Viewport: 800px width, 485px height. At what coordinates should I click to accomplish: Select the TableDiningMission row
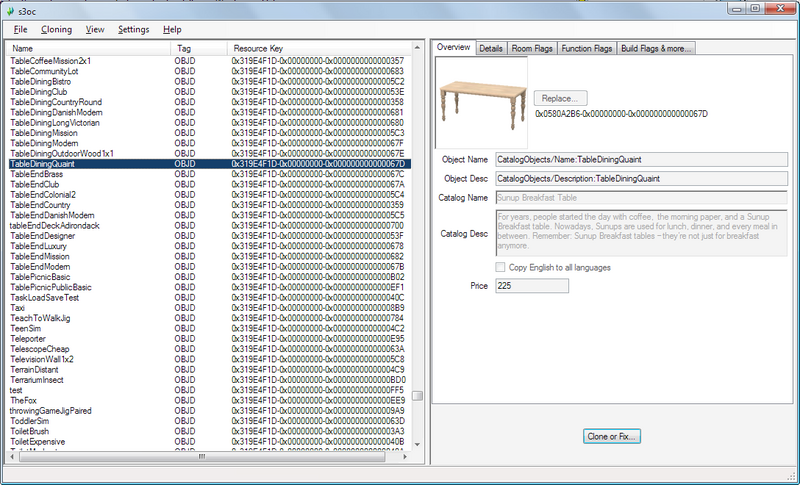coord(210,133)
